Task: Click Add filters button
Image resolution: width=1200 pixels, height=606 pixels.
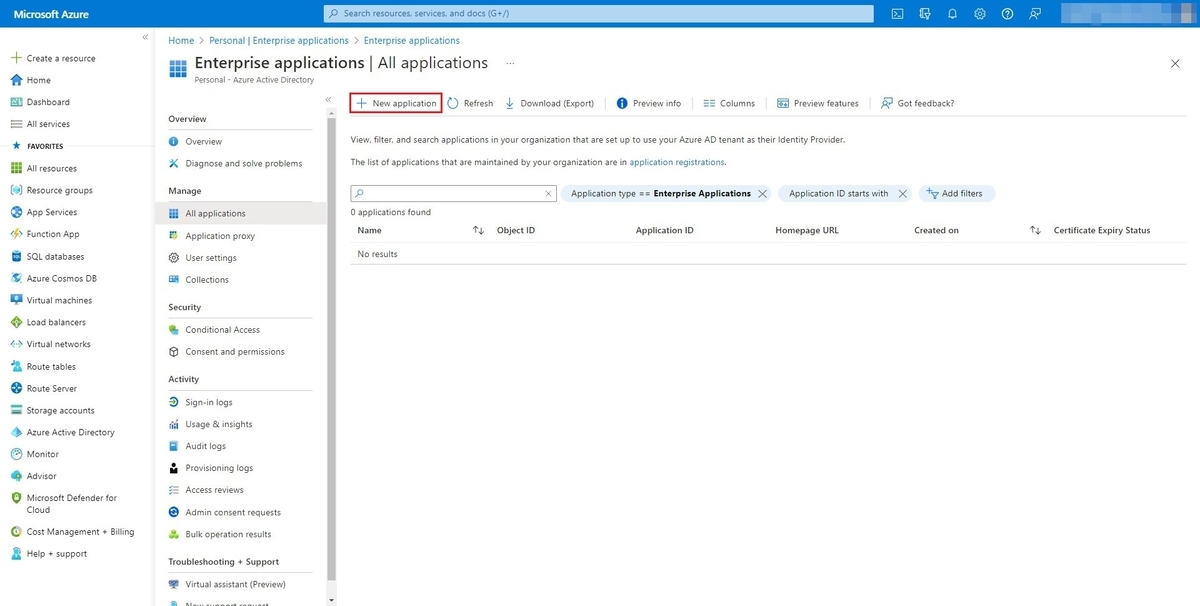Action: (956, 193)
